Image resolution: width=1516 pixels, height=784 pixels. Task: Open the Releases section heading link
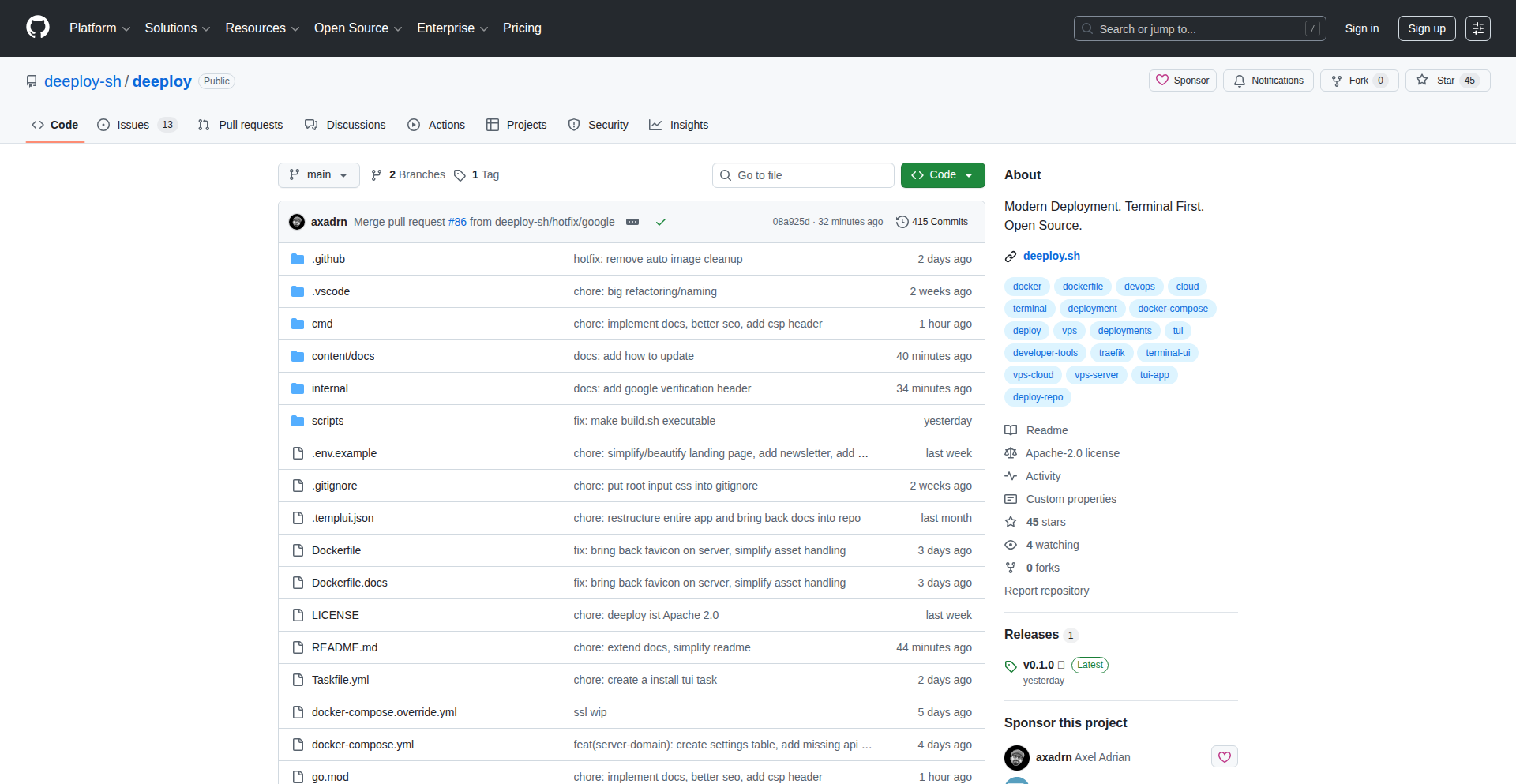tap(1040, 635)
